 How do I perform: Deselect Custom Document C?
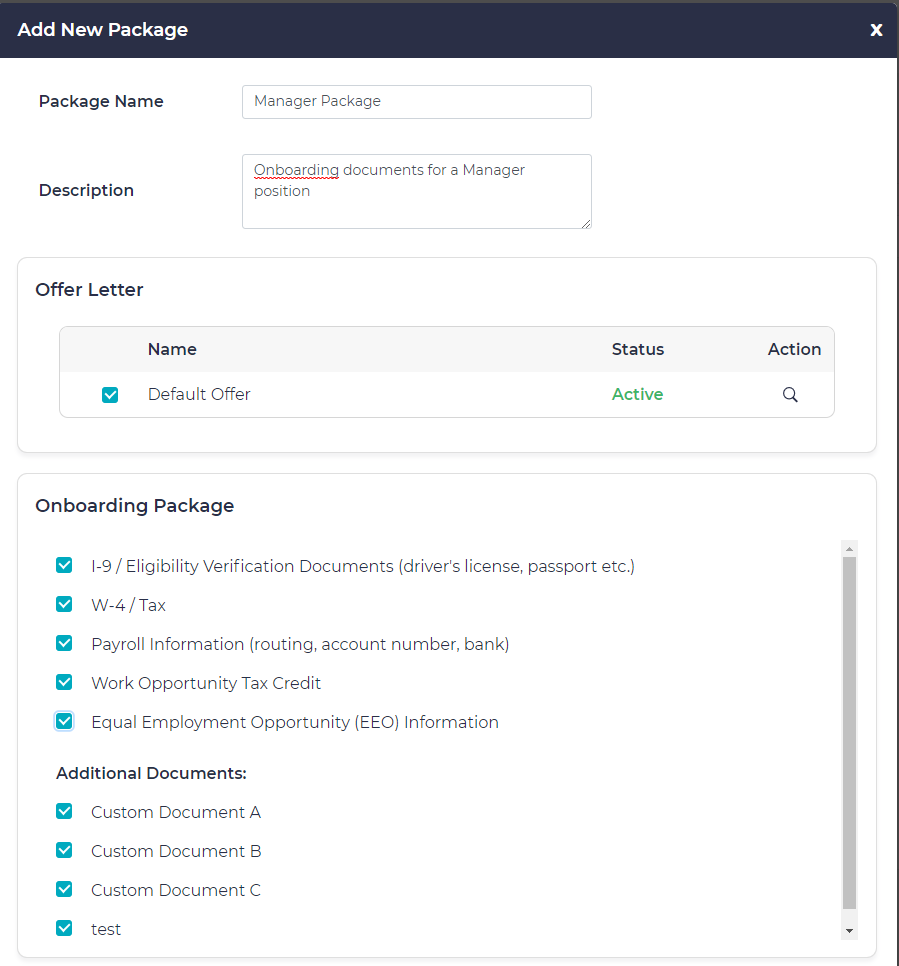(65, 890)
